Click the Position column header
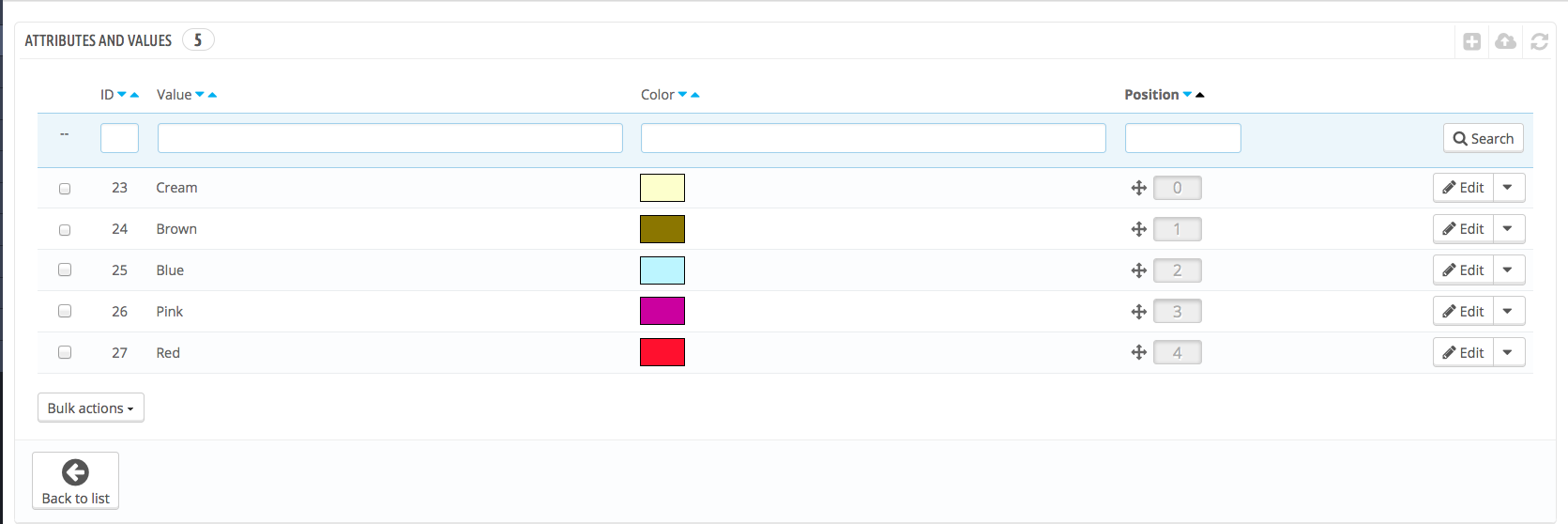The height and width of the screenshot is (524, 1568). (x=1151, y=95)
